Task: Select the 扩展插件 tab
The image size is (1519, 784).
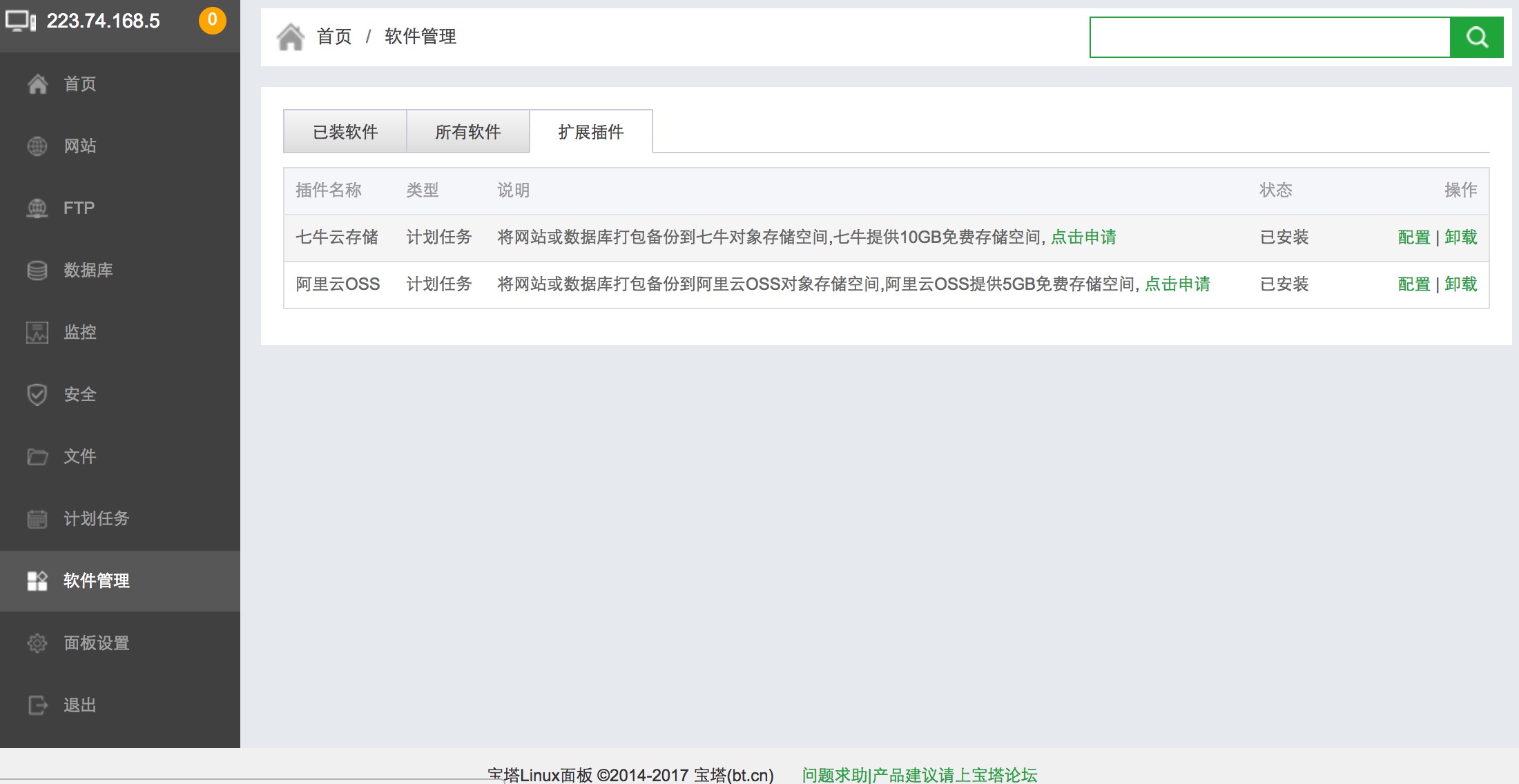Action: 591,131
